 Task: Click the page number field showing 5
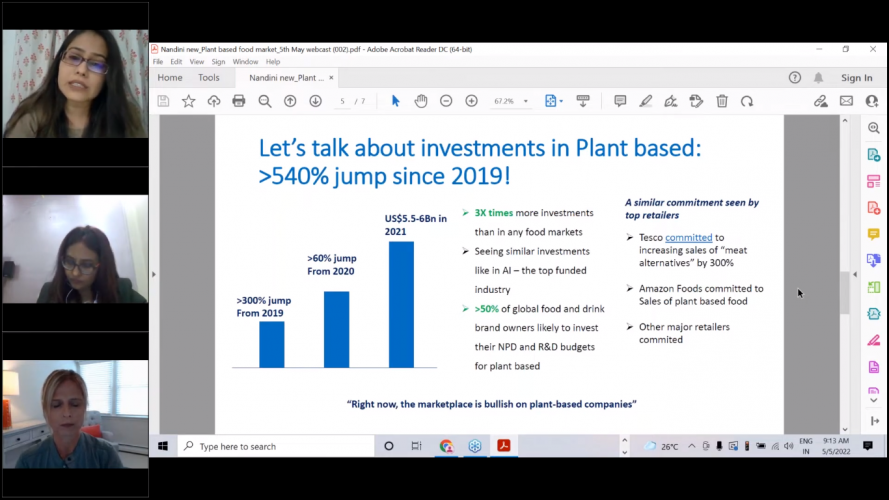pyautogui.click(x=342, y=101)
